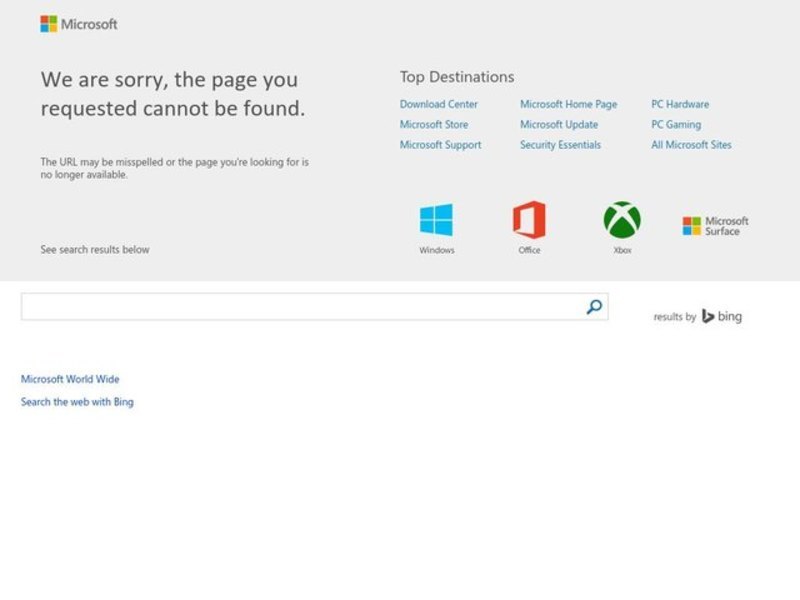Go to the Microsoft Store link
This screenshot has width=800, height=600.
point(434,125)
